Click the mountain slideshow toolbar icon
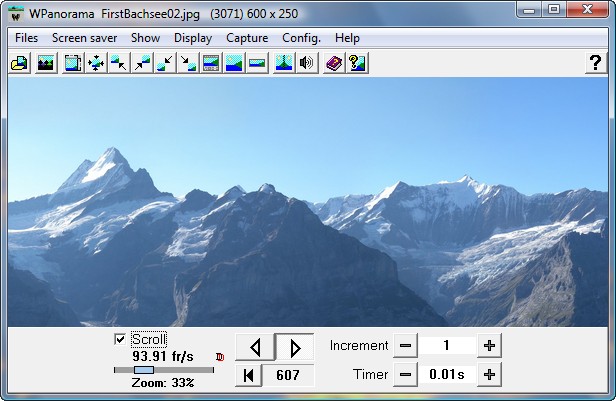The width and height of the screenshot is (616, 401). tap(46, 63)
